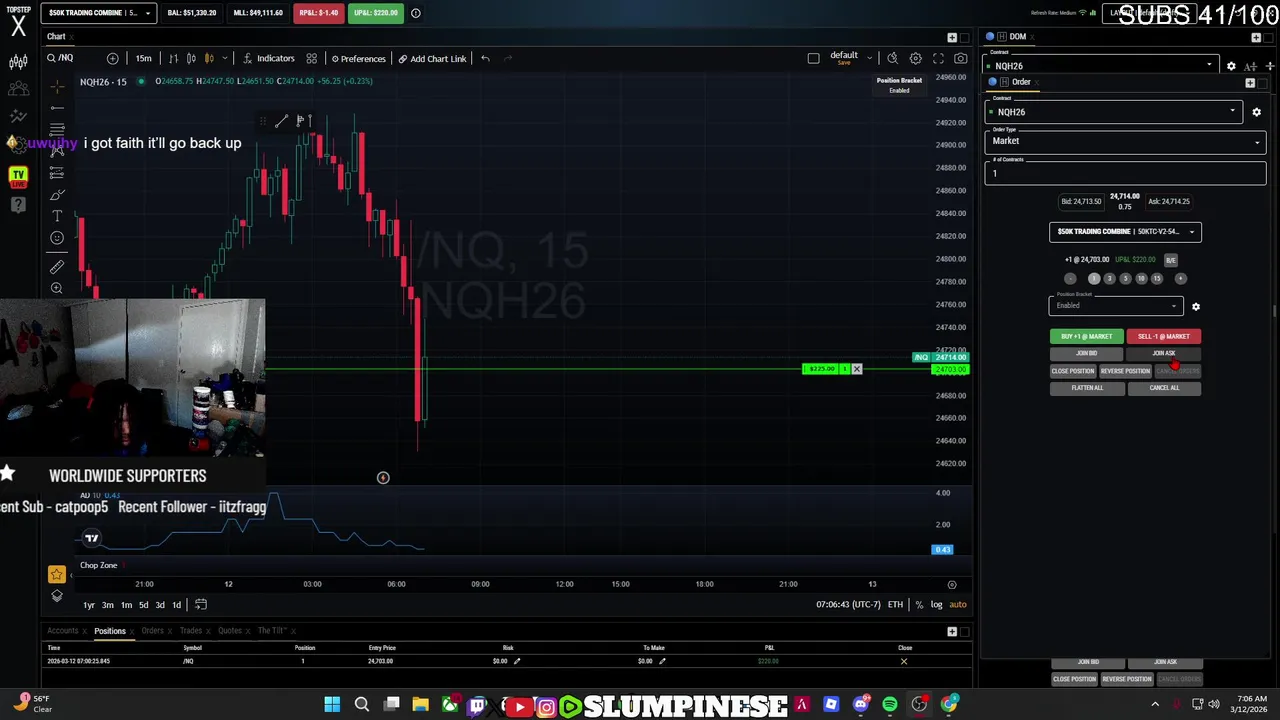Screen dimensions: 1280x720
Task: Select the orange candles chart style icon
Action: 209,58
